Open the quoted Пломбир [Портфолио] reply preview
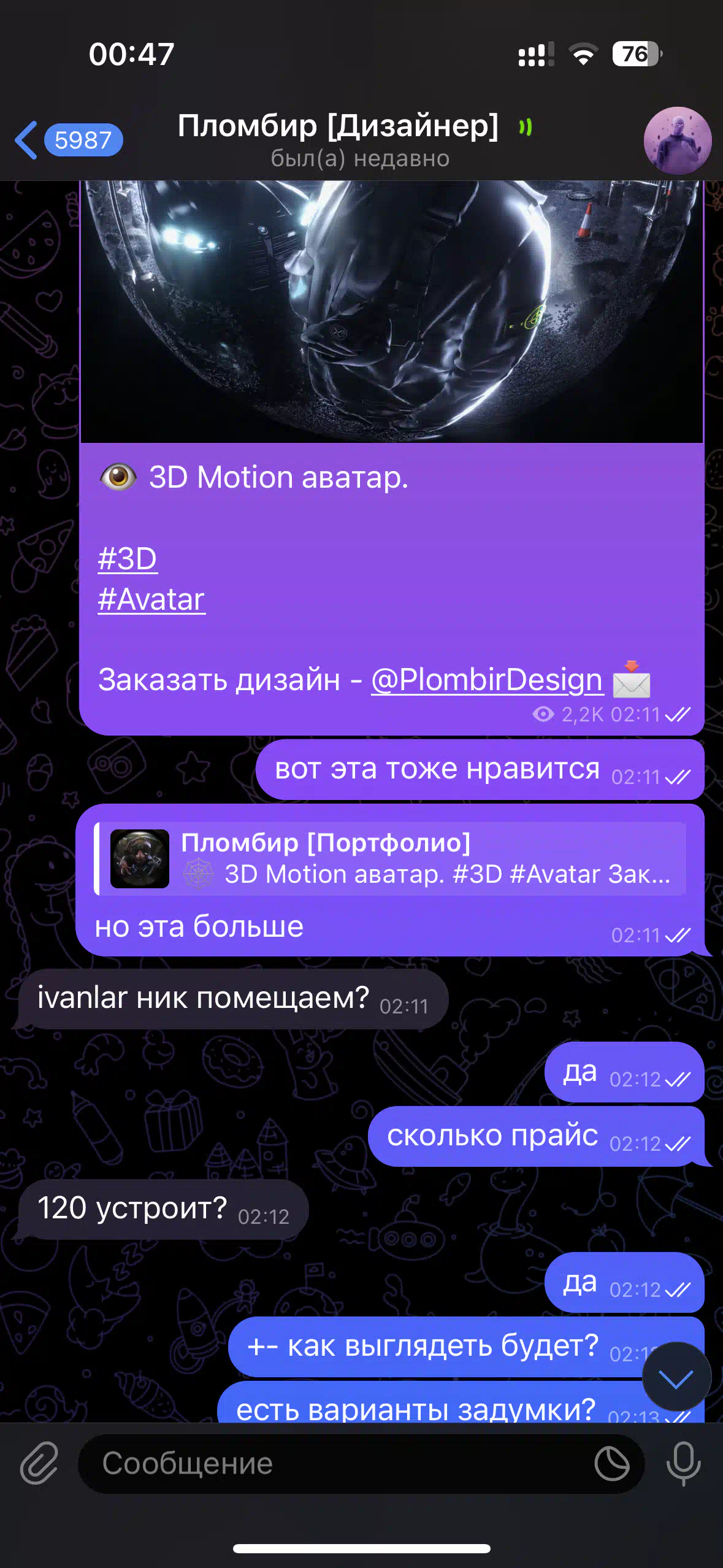This screenshot has height=1568, width=723. [x=390, y=859]
